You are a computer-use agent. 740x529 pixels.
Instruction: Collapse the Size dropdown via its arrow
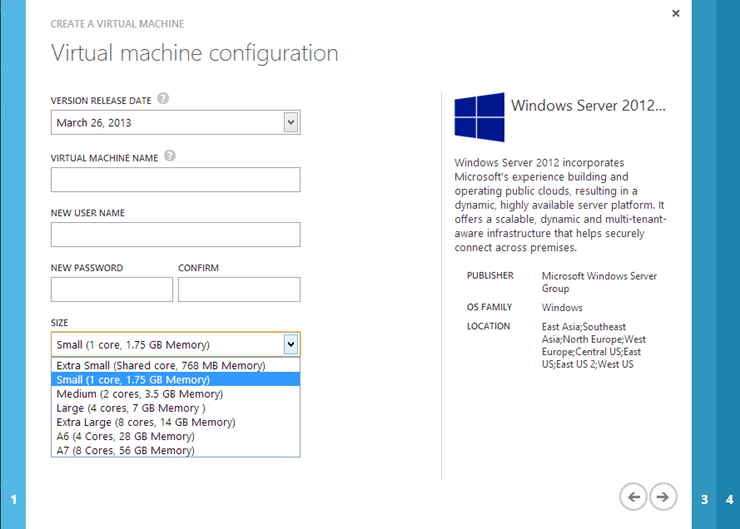[291, 344]
